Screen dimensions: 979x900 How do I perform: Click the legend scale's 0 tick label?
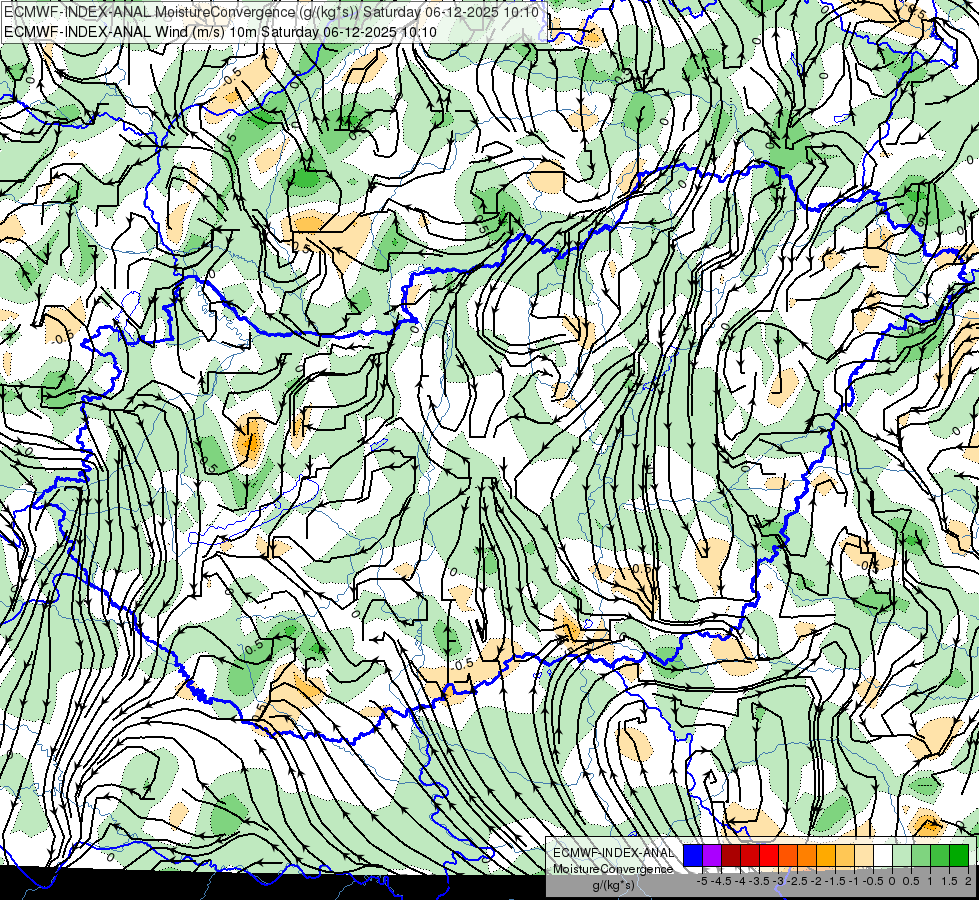click(x=892, y=881)
